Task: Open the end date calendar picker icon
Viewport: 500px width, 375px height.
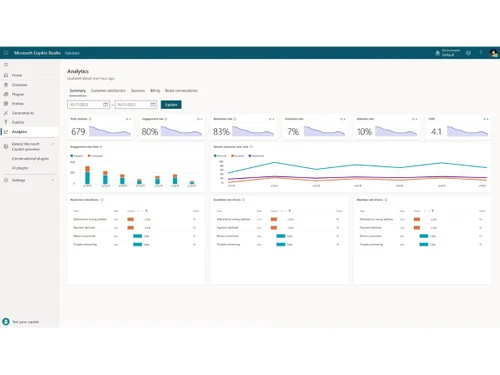Action: [x=153, y=104]
